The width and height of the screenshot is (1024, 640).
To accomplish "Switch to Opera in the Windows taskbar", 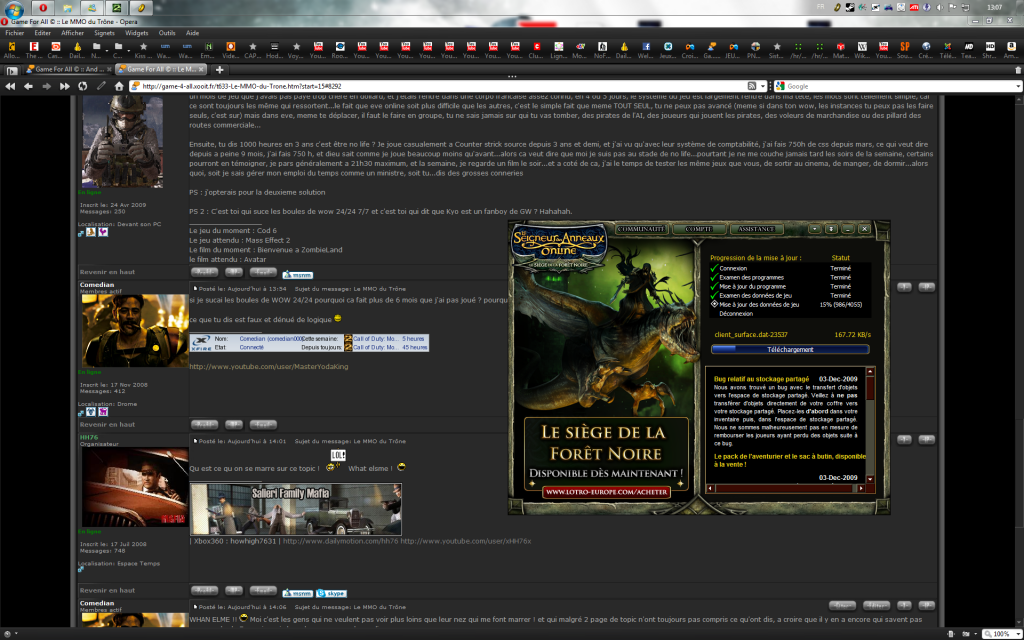I will pyautogui.click(x=42, y=8).
